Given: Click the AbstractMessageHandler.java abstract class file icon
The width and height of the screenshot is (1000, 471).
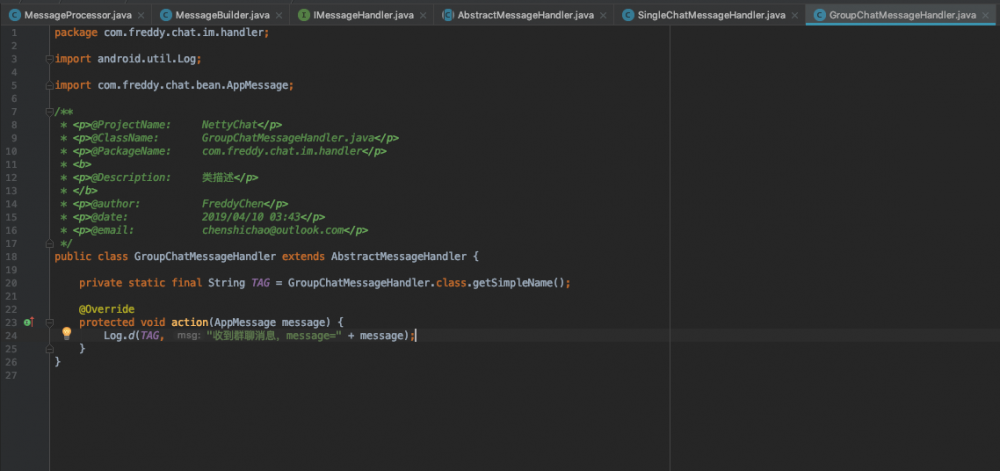Looking at the screenshot, I should 447,15.
